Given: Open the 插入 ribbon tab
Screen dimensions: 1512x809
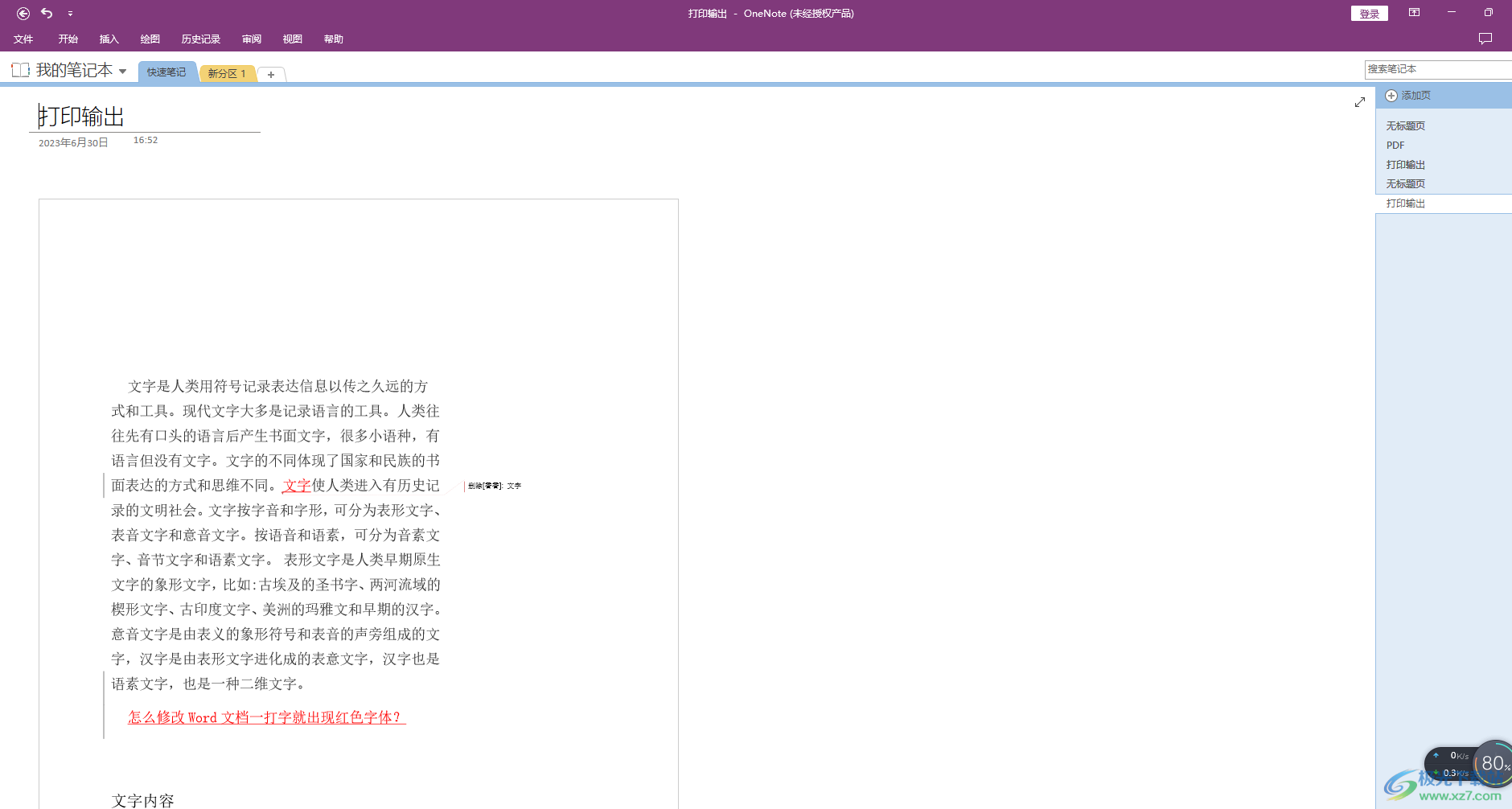Looking at the screenshot, I should pyautogui.click(x=109, y=39).
